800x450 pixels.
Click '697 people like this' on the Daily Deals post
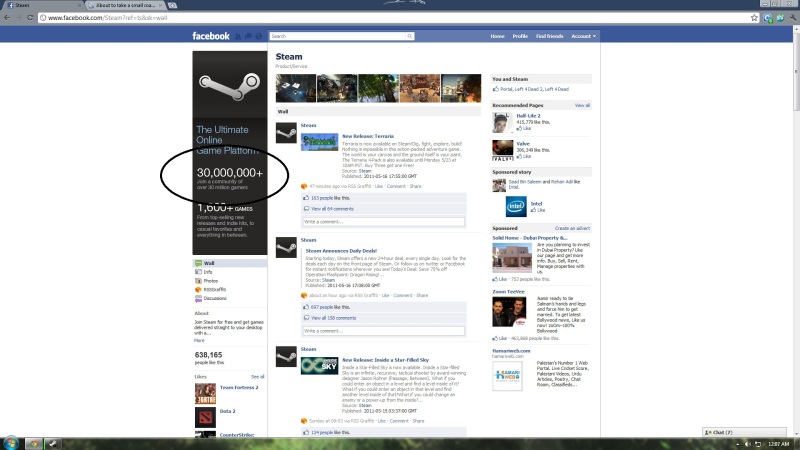coord(330,307)
